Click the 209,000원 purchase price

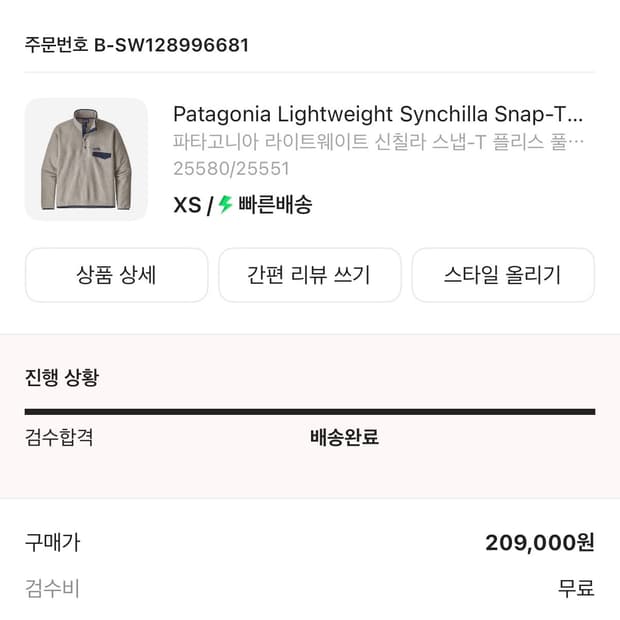coord(540,543)
